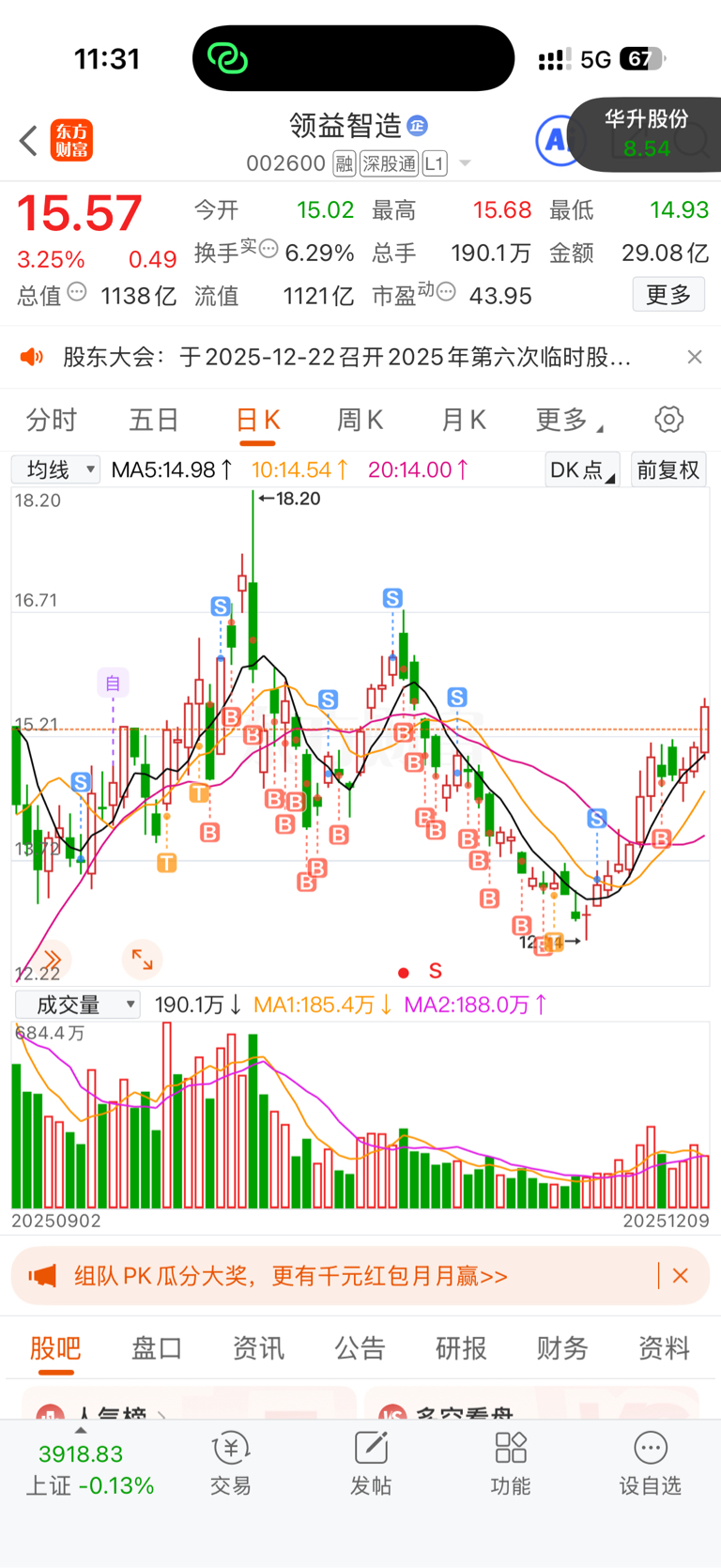Open the 资料 tab
This screenshot has height=1568, width=721.
click(664, 1348)
